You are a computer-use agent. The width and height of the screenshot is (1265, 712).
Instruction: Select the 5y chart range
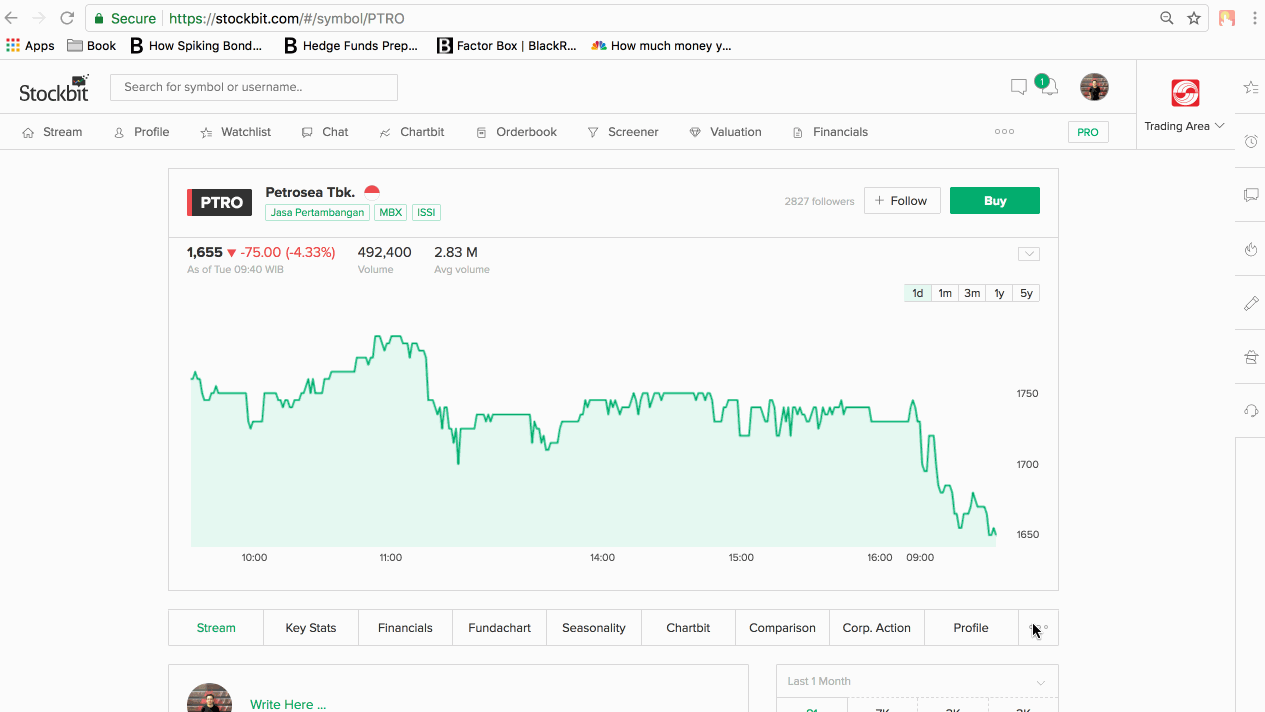tap(1026, 293)
